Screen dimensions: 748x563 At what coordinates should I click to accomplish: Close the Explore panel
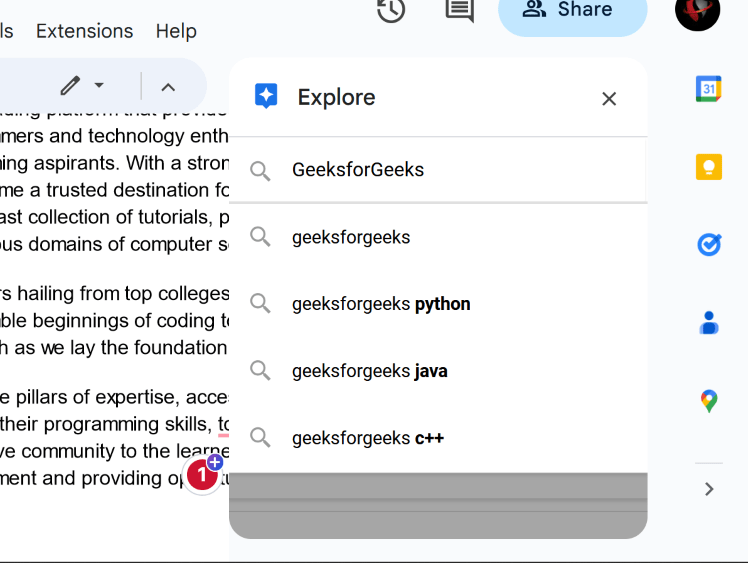coord(609,98)
